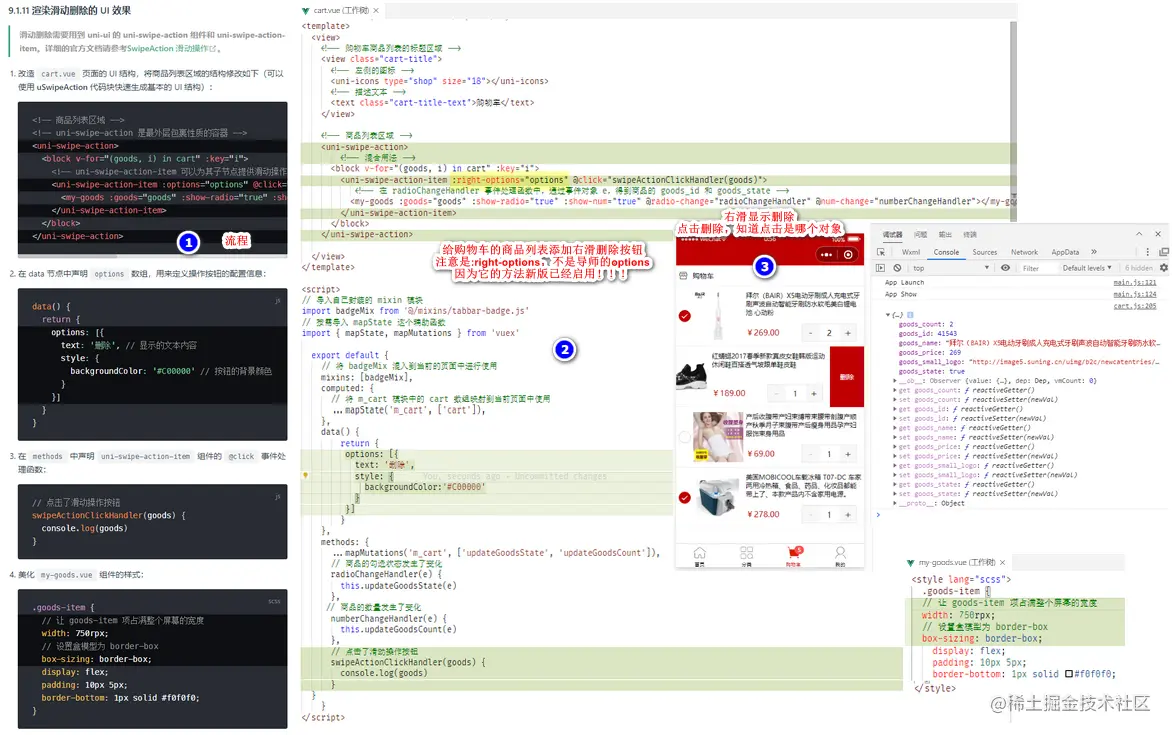
Task: Click the console prompt input arrow
Action: tap(878, 514)
